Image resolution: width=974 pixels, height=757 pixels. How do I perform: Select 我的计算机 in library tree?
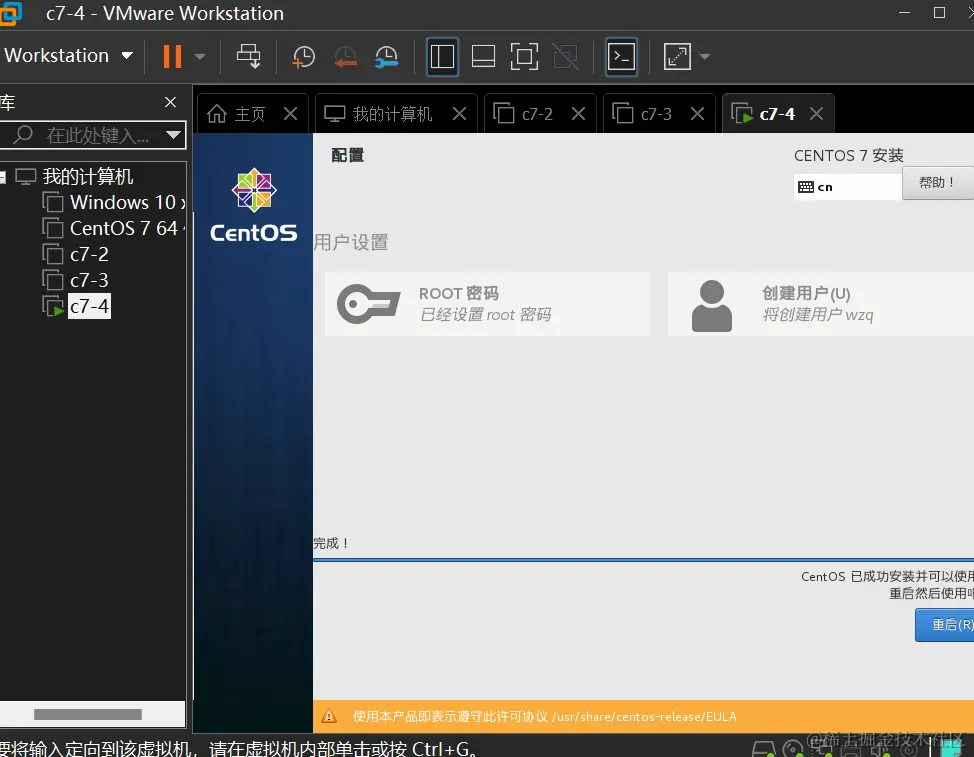(88, 177)
